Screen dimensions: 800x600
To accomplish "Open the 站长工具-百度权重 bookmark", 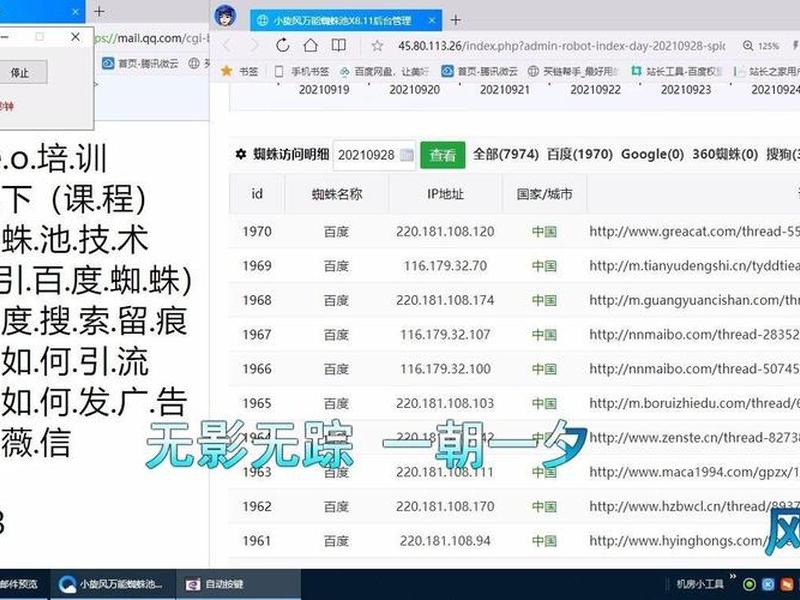I will click(677, 71).
